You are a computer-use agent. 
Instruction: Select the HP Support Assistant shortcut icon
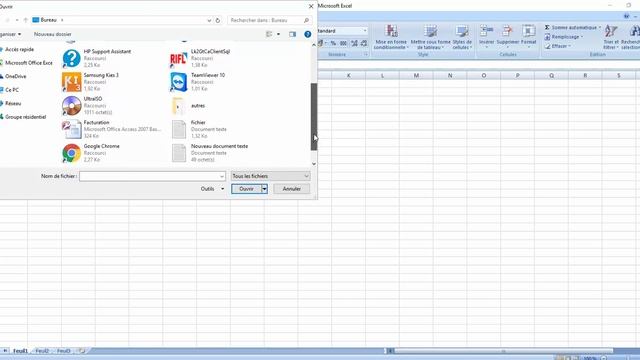[x=71, y=58]
